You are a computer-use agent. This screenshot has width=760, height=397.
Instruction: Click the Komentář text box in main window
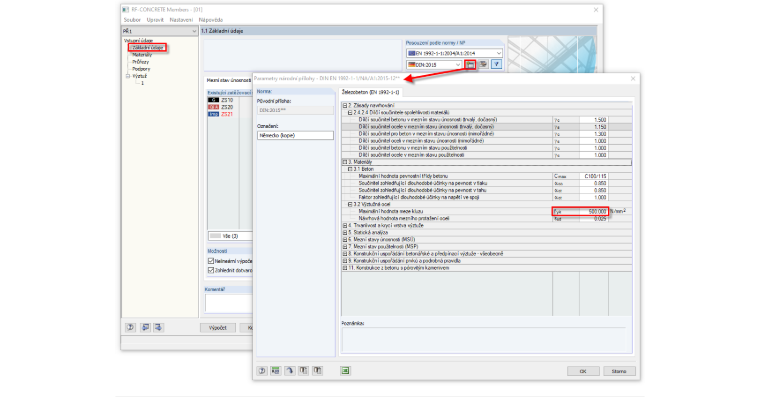(x=229, y=303)
